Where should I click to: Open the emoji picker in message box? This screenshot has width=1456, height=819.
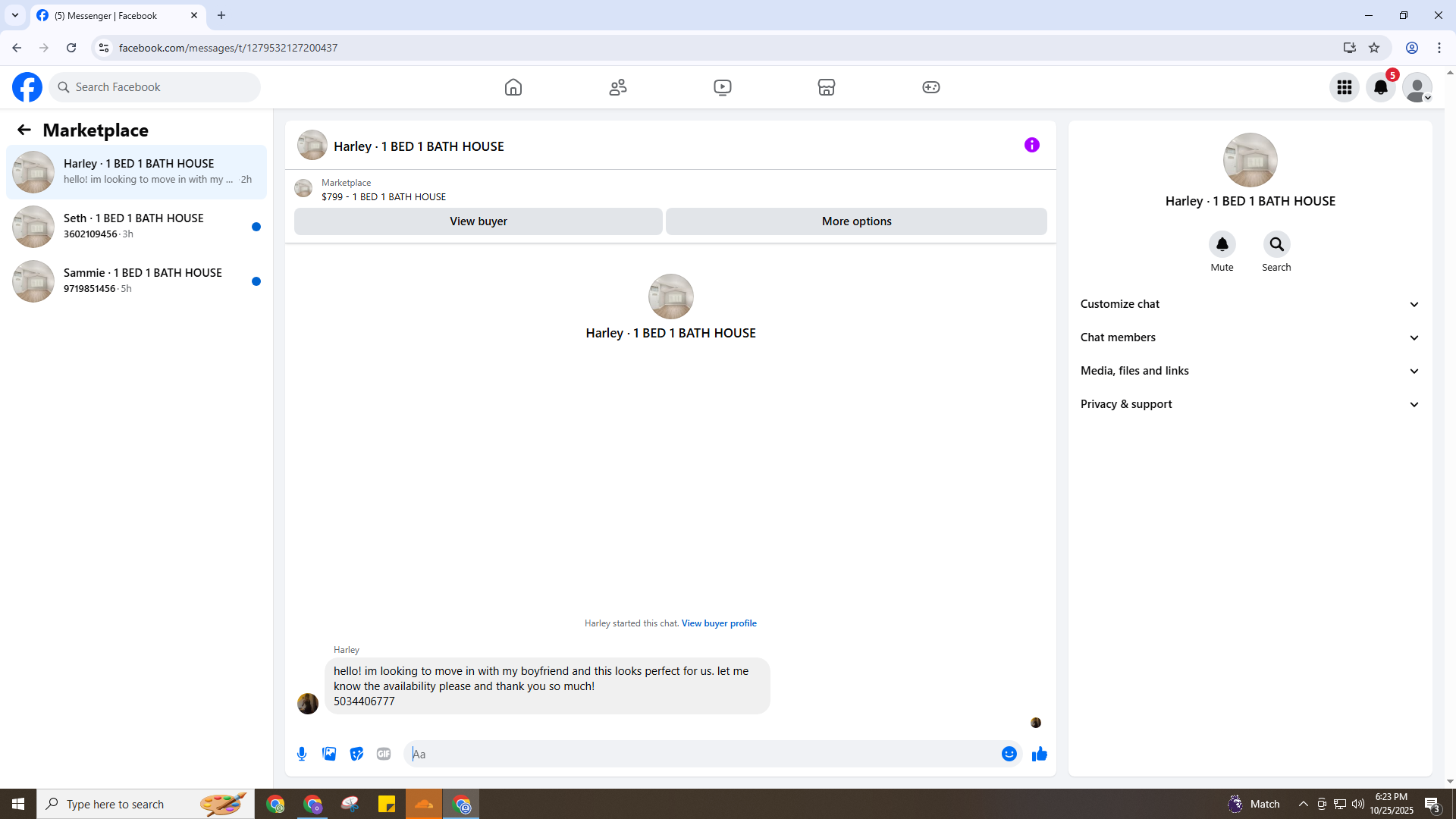click(1009, 754)
